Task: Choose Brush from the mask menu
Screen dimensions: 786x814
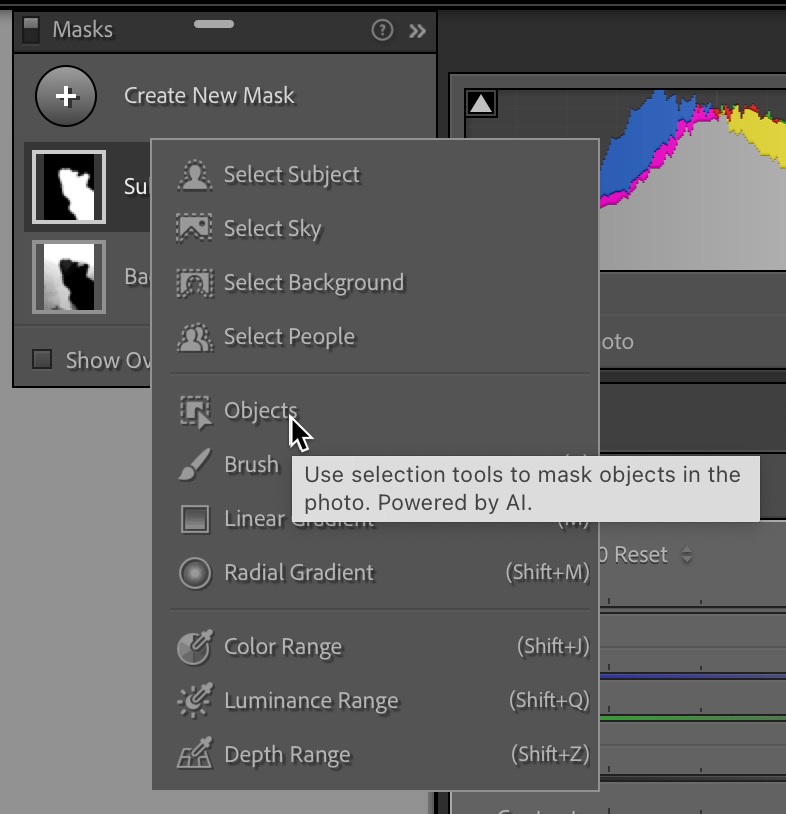Action: [252, 465]
